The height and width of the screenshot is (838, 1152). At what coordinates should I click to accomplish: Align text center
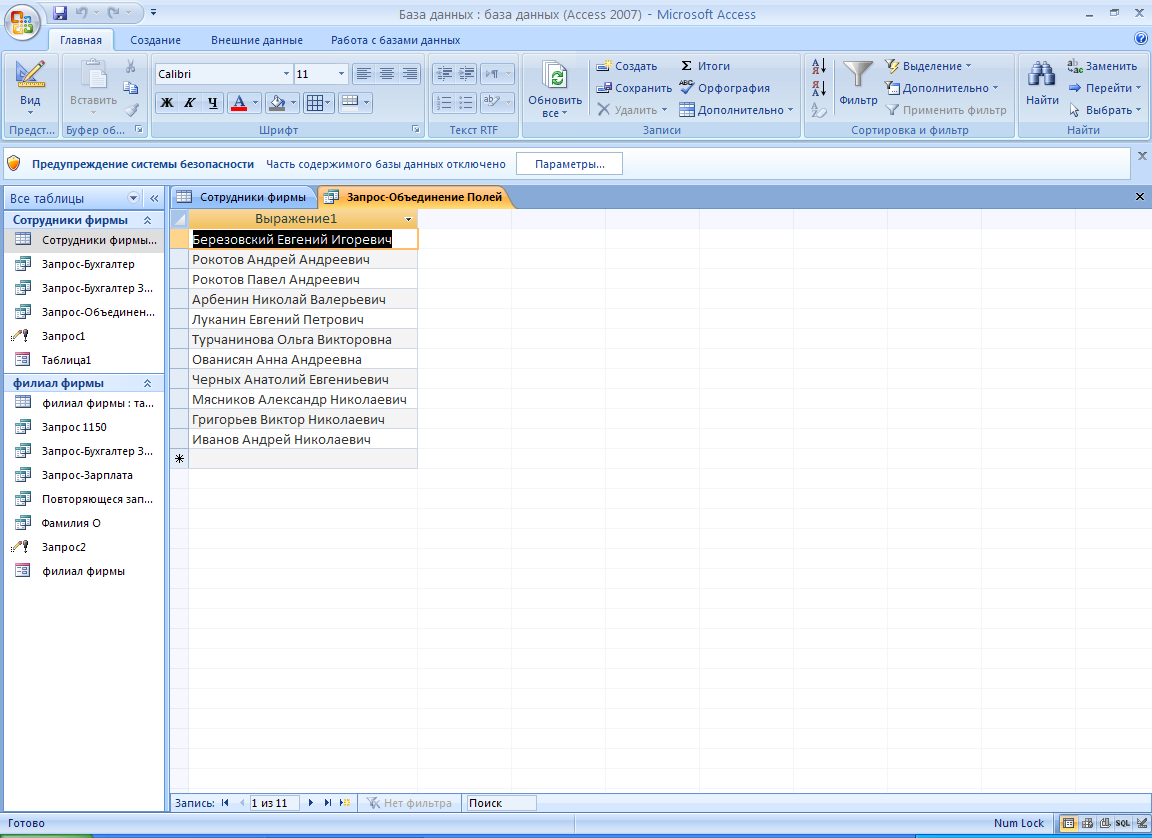click(386, 73)
